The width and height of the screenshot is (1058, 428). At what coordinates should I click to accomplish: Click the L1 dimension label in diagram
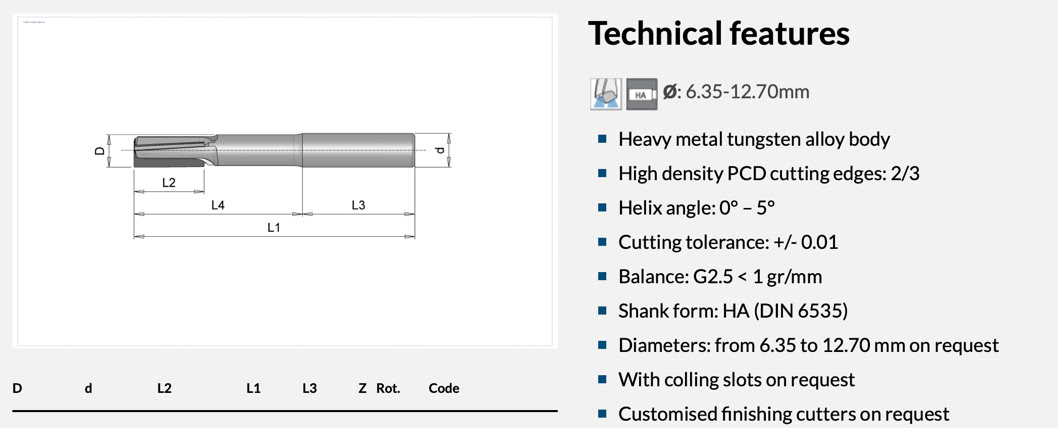point(273,228)
